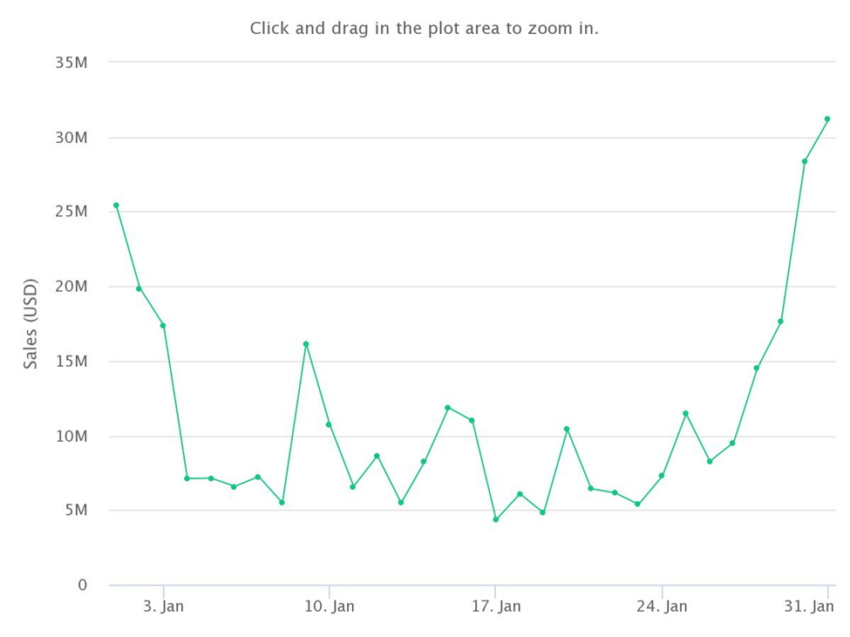Click the 15M y-axis label
The image size is (850, 637).
(x=71, y=361)
